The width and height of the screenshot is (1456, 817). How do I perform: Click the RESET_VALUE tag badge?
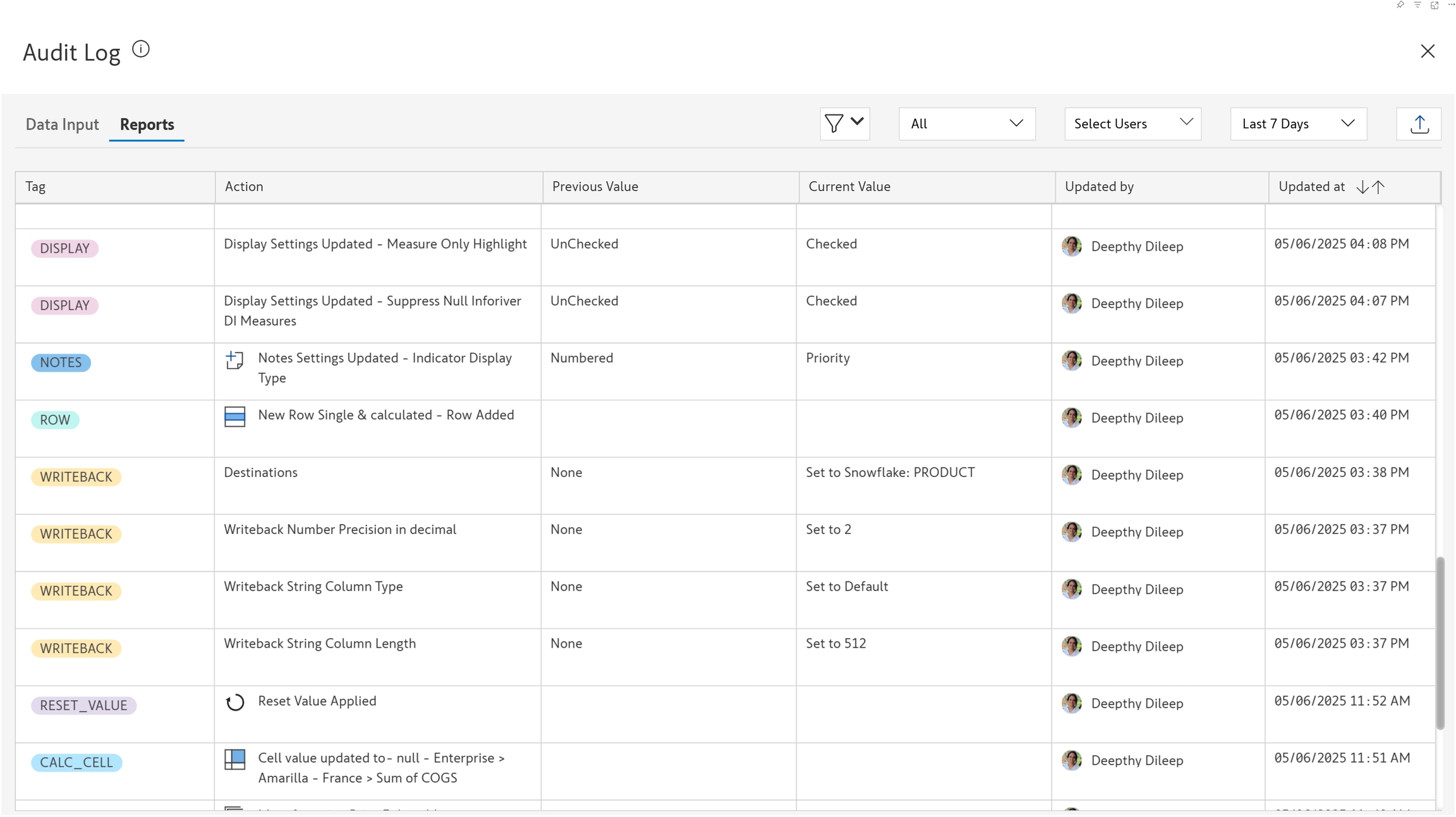(x=83, y=706)
